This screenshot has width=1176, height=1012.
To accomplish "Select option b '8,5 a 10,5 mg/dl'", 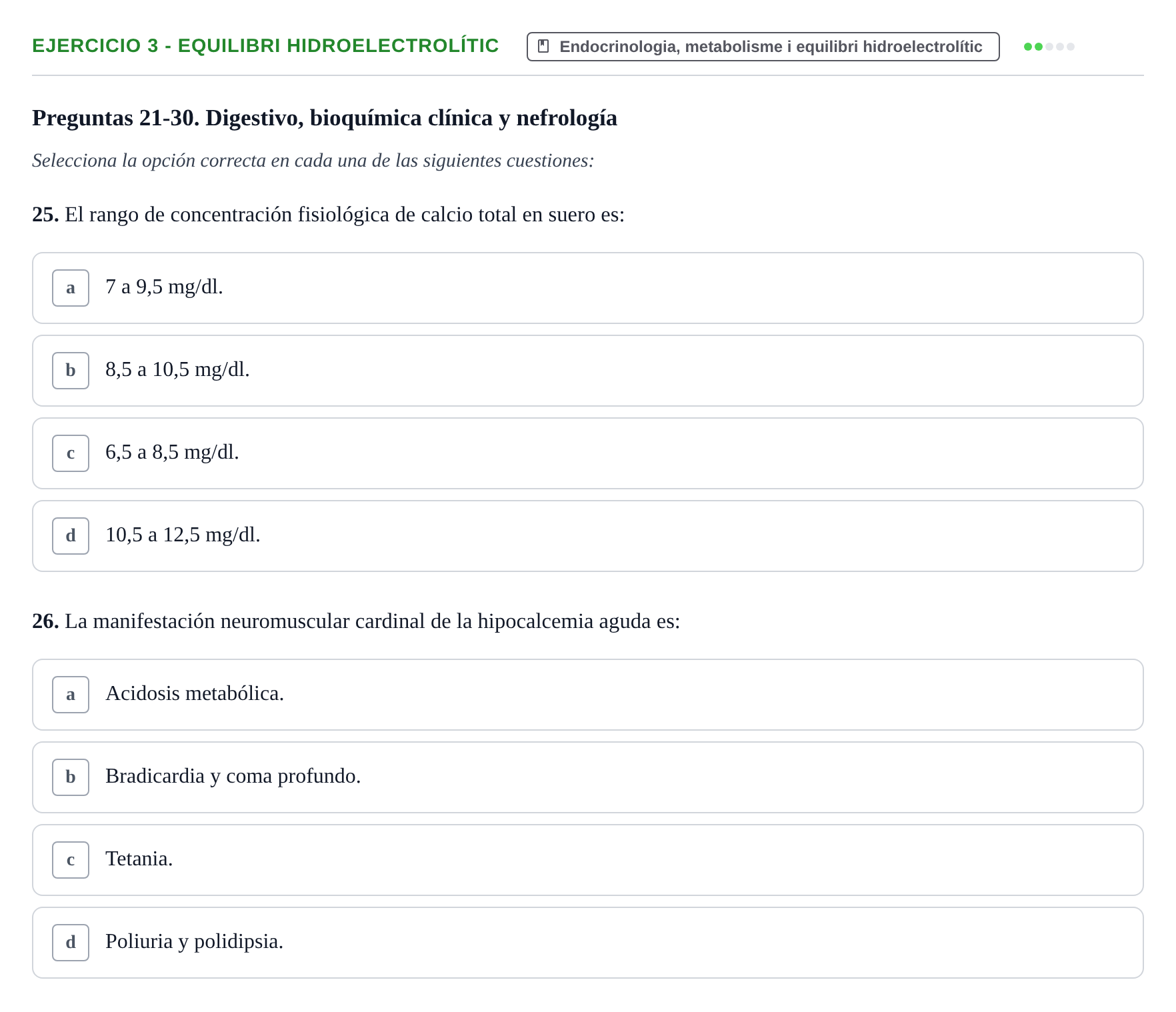I will [x=587, y=371].
